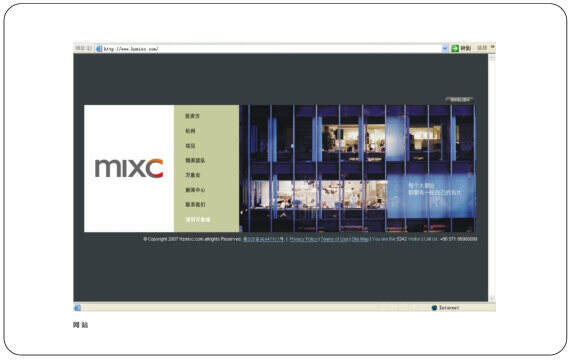Click the status bar page icon
The width and height of the screenshot is (570, 360).
click(77, 308)
